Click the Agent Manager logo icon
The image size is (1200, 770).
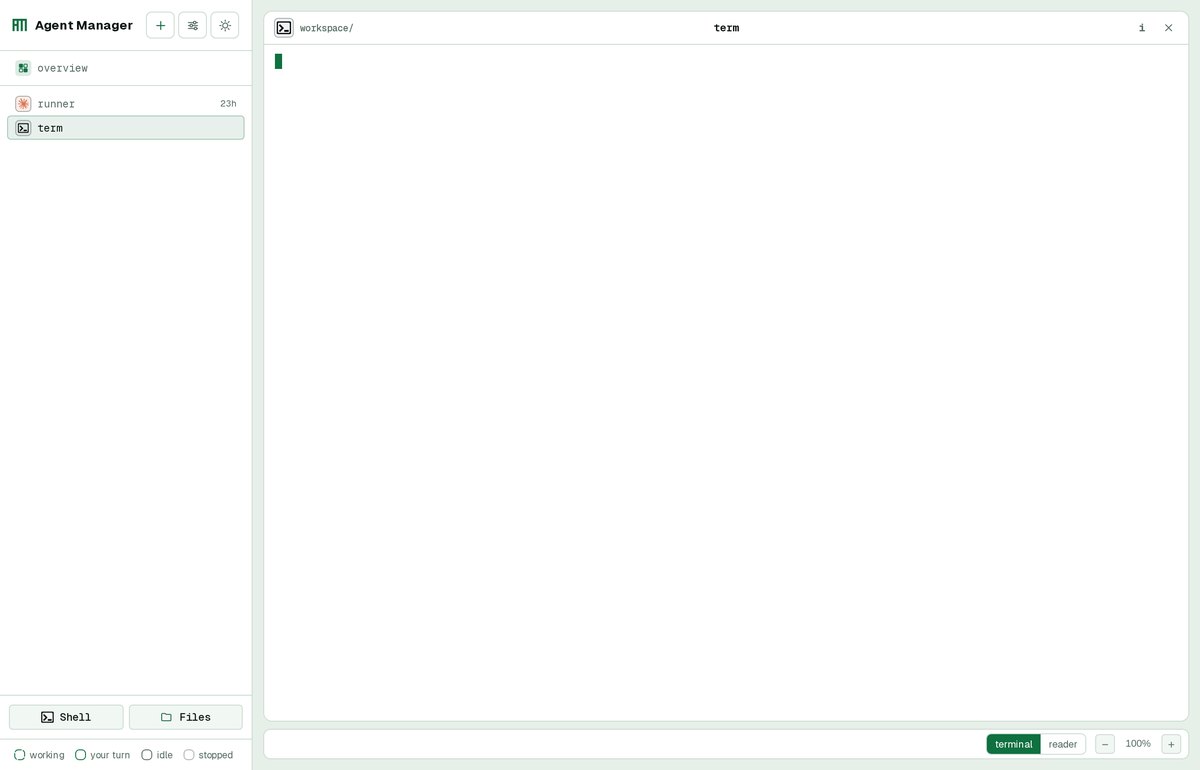pyautogui.click(x=19, y=25)
